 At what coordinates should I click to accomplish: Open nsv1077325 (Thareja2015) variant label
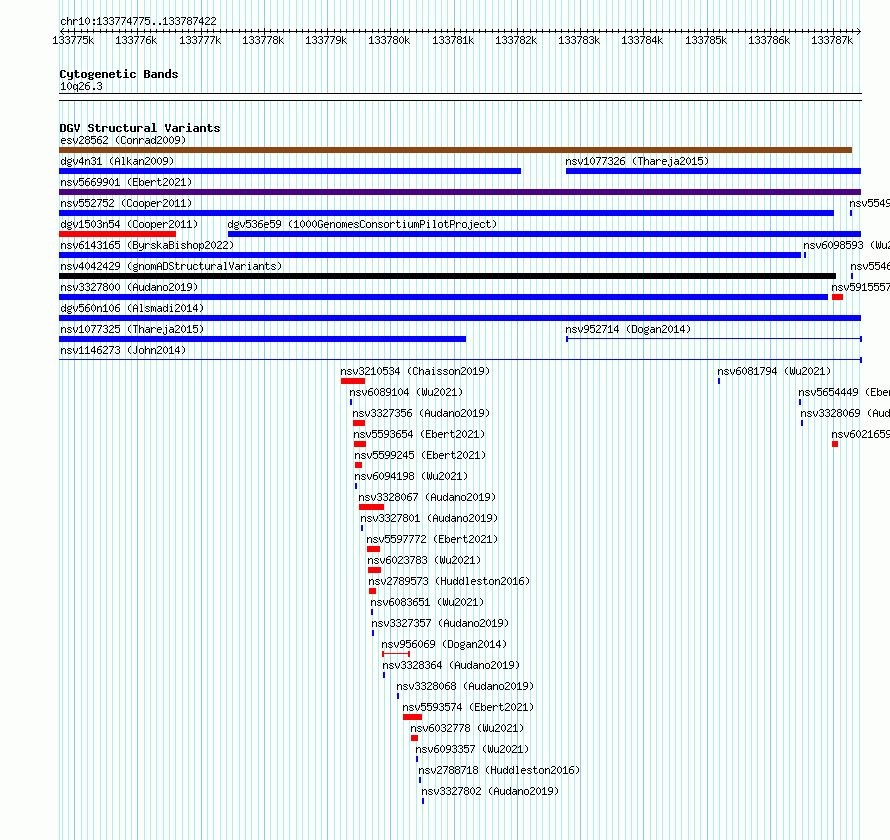(x=132, y=329)
